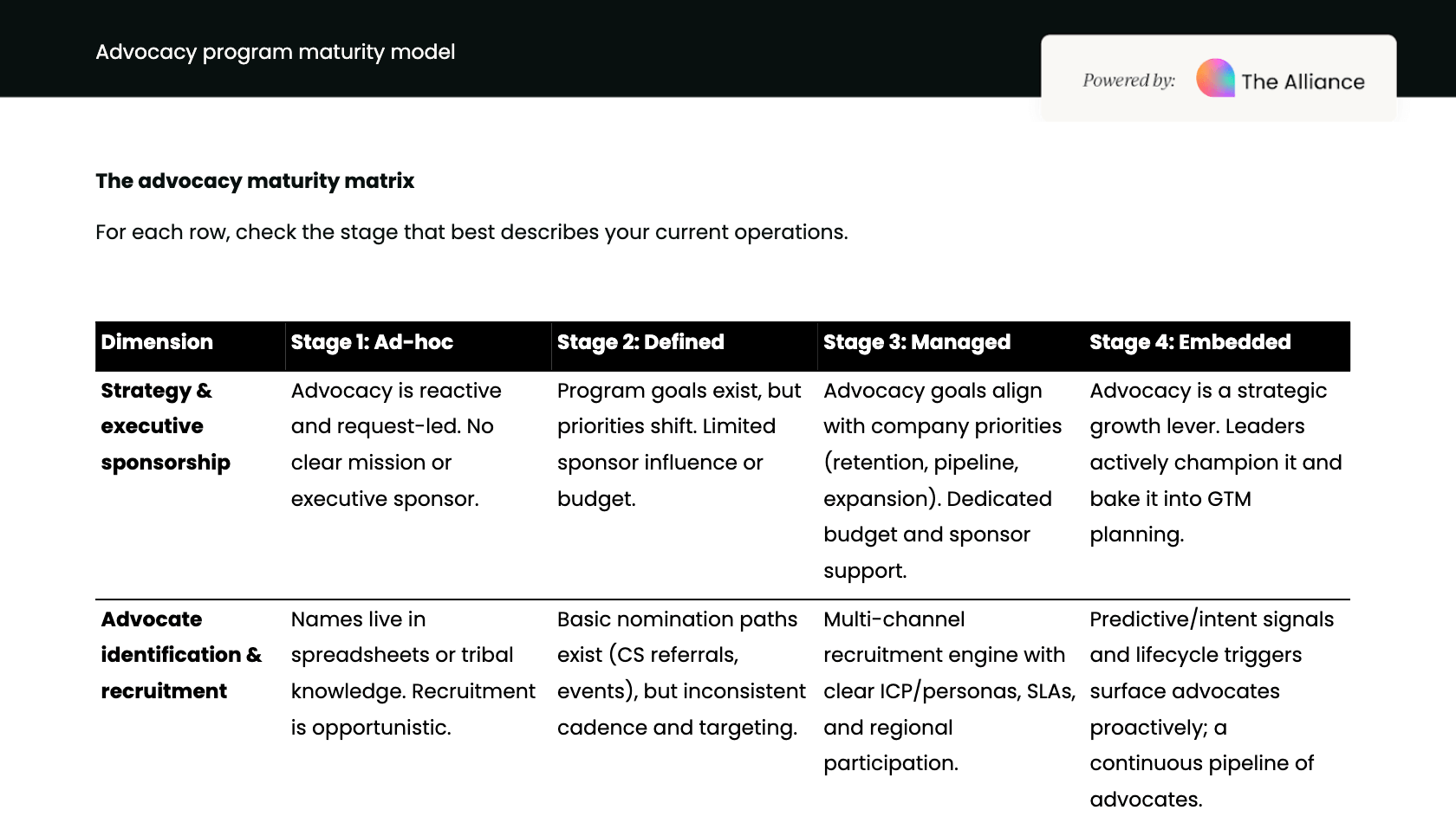Choose the 'Program goals exist' Stage 2 cell
1456x823 pixels.
click(679, 444)
